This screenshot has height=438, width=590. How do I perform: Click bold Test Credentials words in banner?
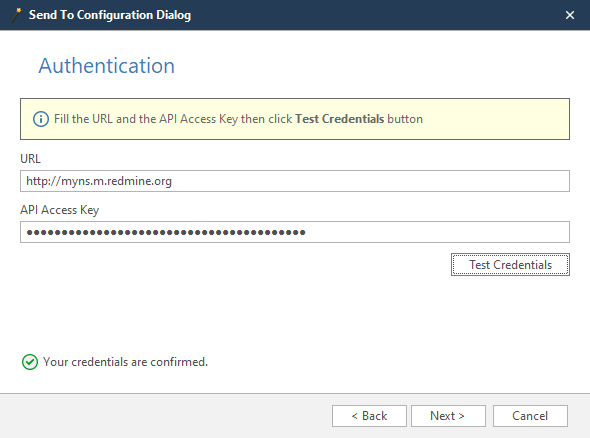click(339, 119)
